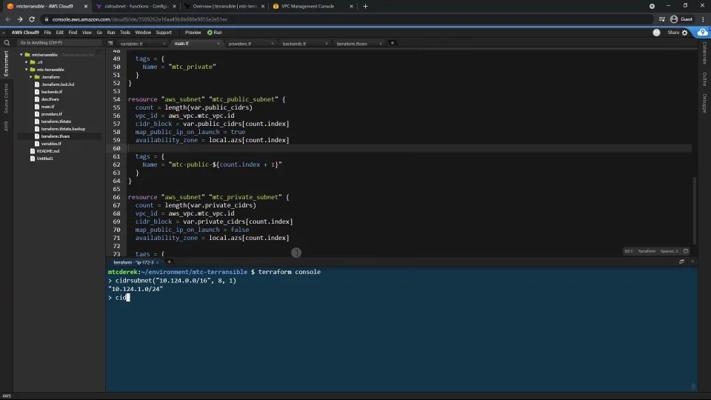Reload the browser page
The image size is (711, 400).
click(x=32, y=19)
